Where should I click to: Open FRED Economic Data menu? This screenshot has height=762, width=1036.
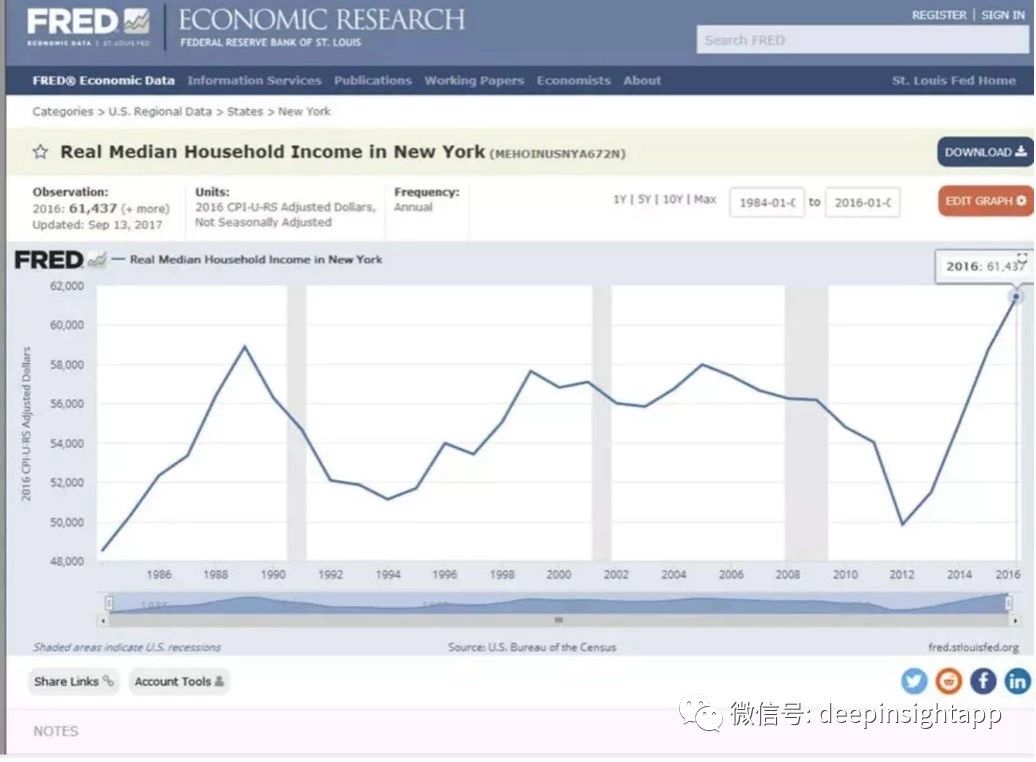pos(104,81)
